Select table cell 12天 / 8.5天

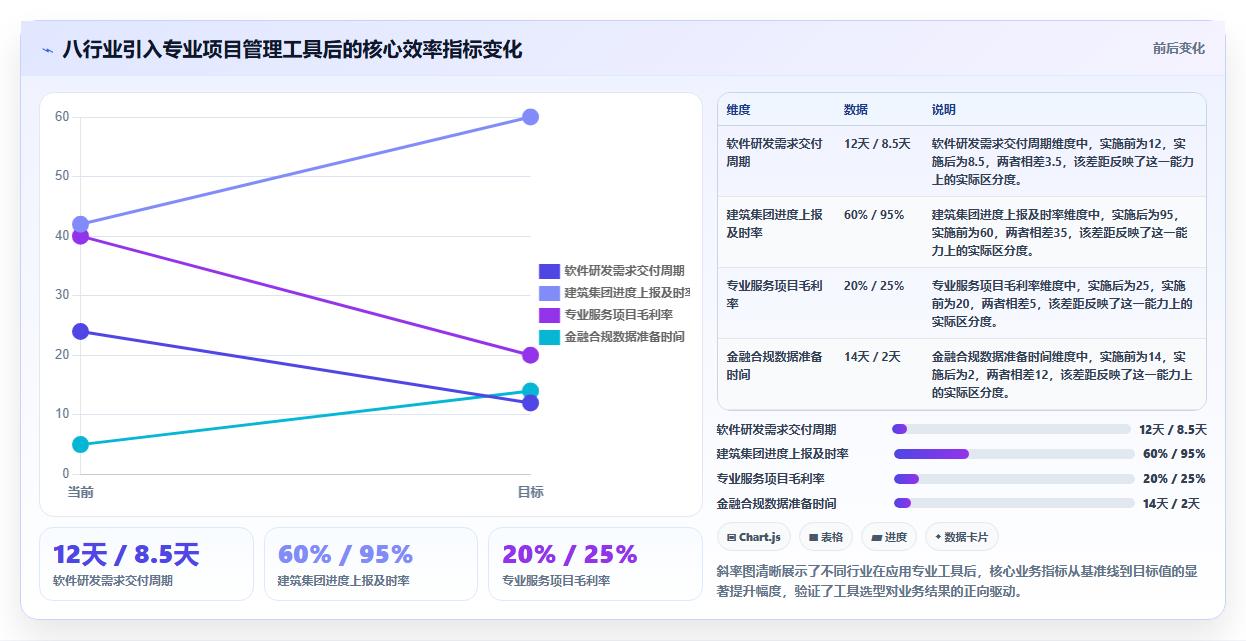(877, 144)
